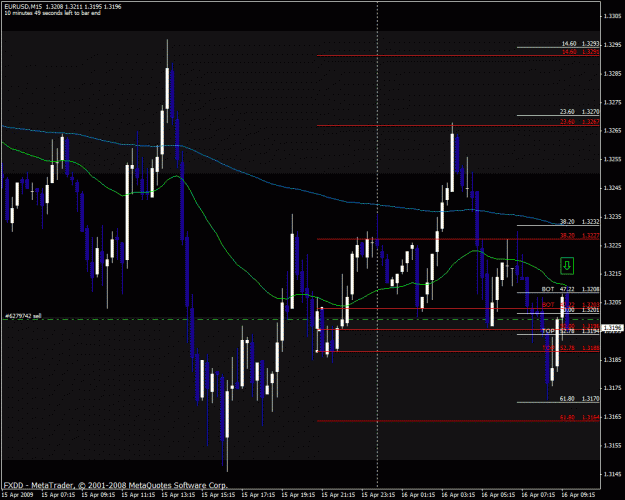Viewport: 625px width, 500px height.
Task: Click the '15 Apr 2009' time axis label
Action: [18, 495]
